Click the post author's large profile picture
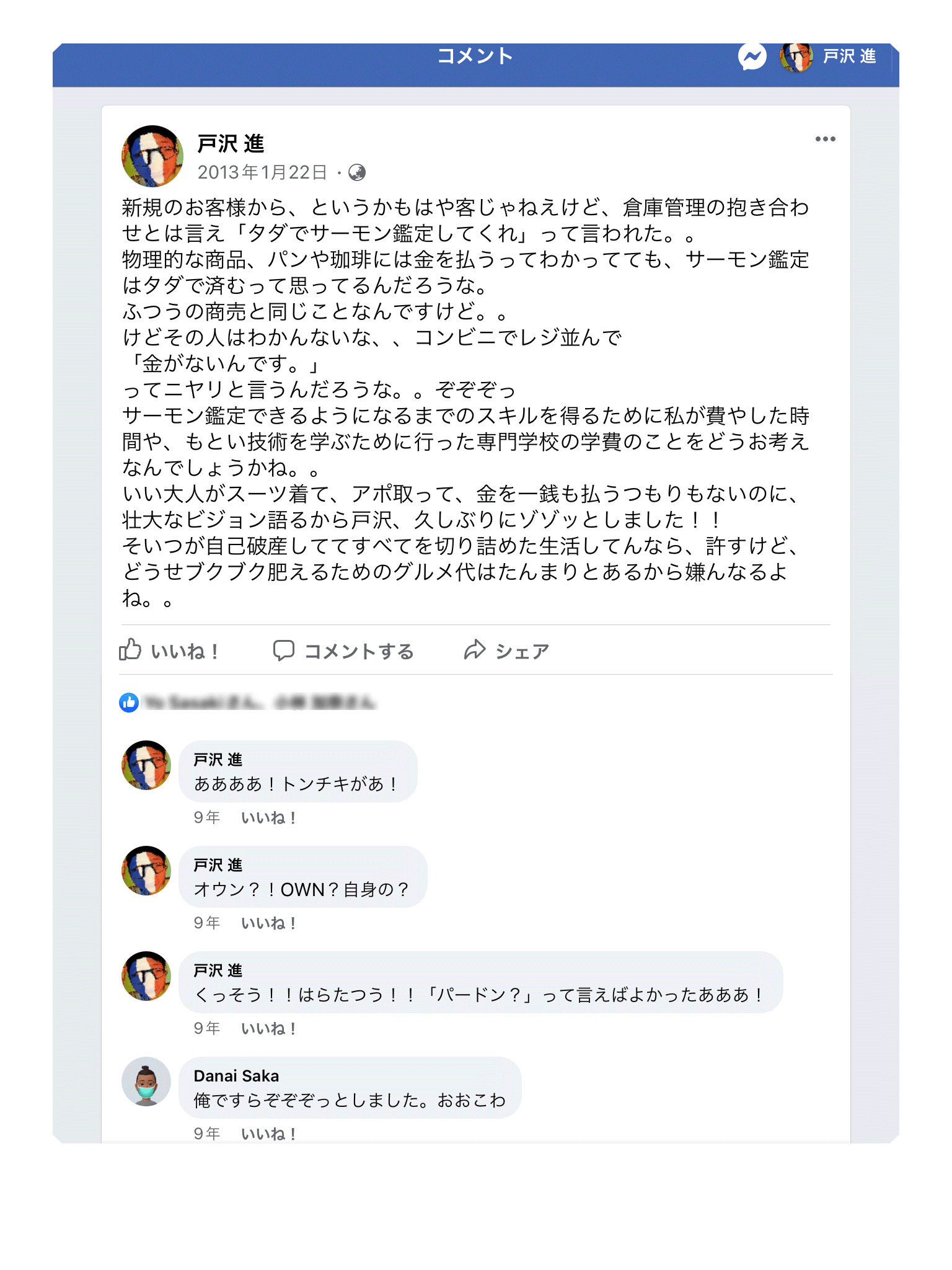952x1270 pixels. tap(152, 156)
